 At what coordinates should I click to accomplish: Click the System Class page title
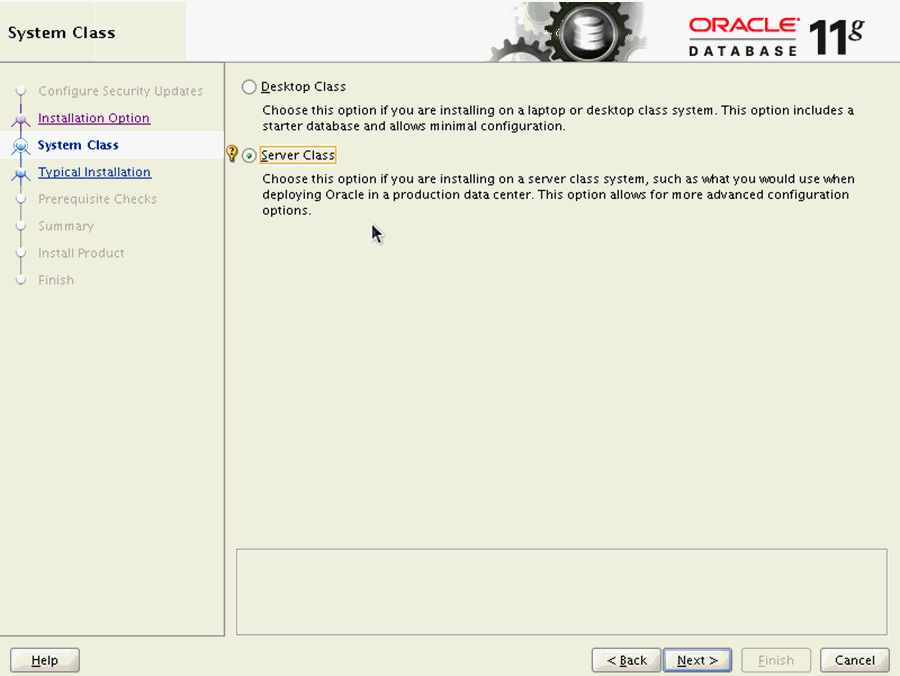click(61, 33)
